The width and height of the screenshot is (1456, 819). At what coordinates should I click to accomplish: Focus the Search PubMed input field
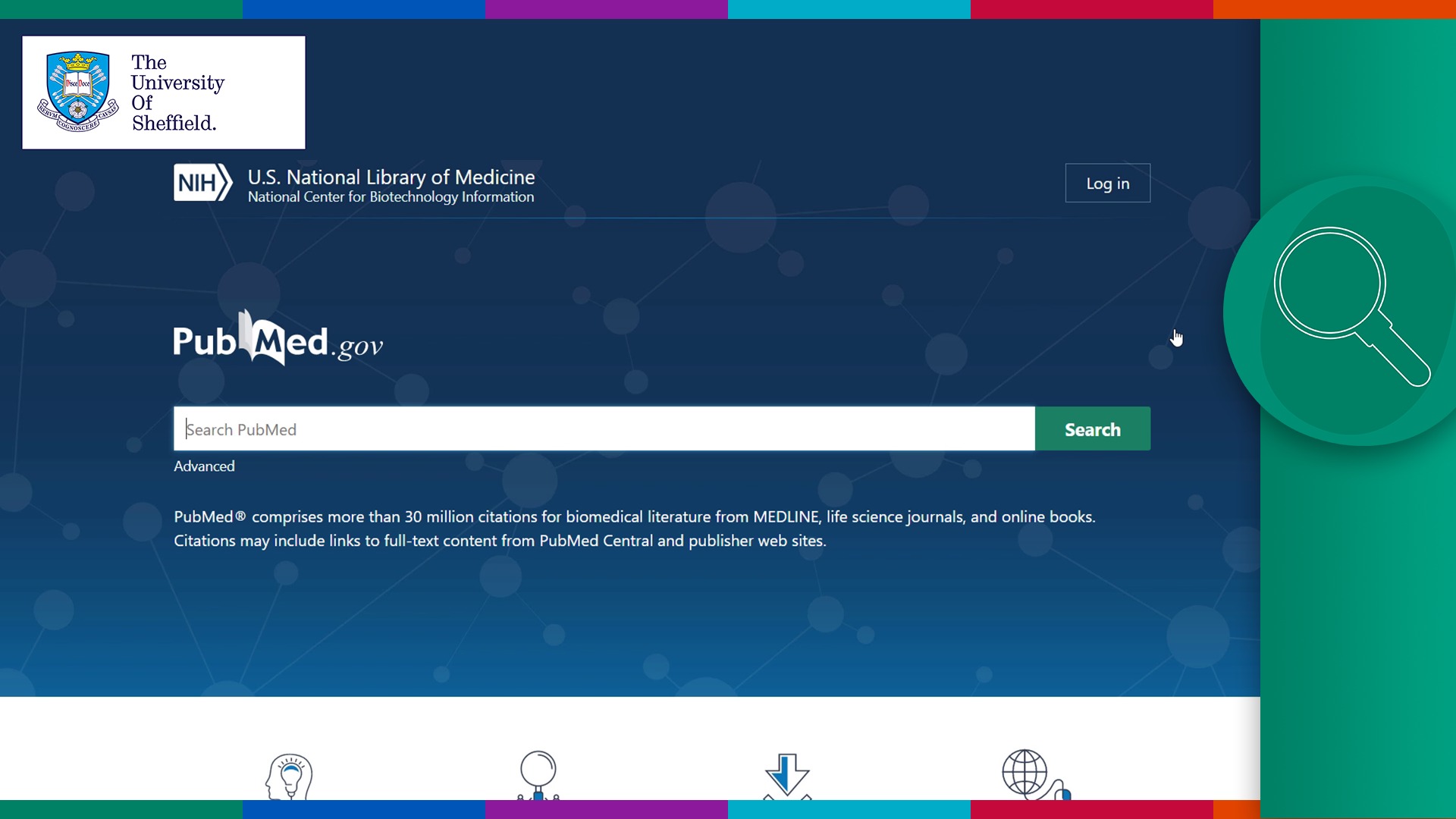click(604, 429)
